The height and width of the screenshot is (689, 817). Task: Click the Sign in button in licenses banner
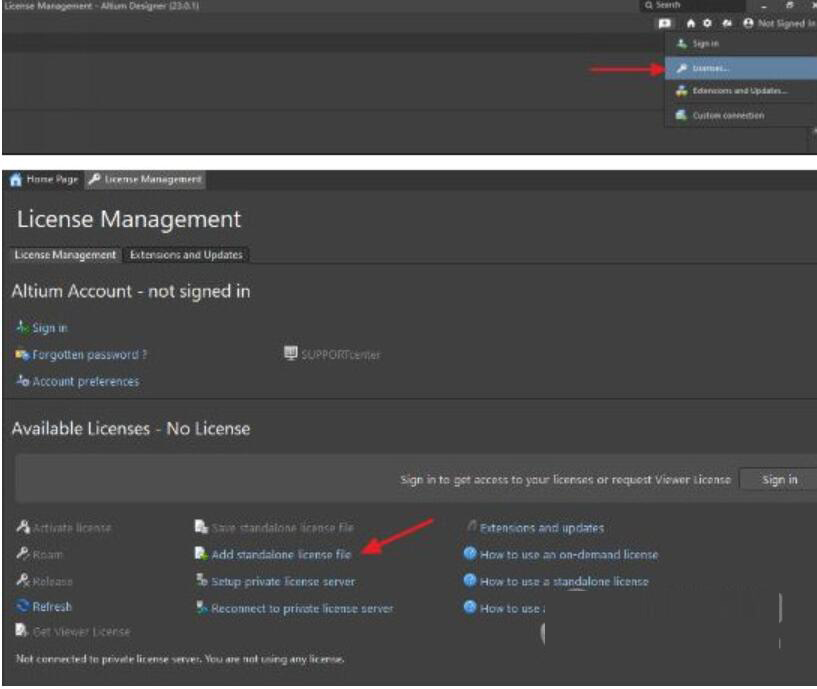[x=778, y=479]
